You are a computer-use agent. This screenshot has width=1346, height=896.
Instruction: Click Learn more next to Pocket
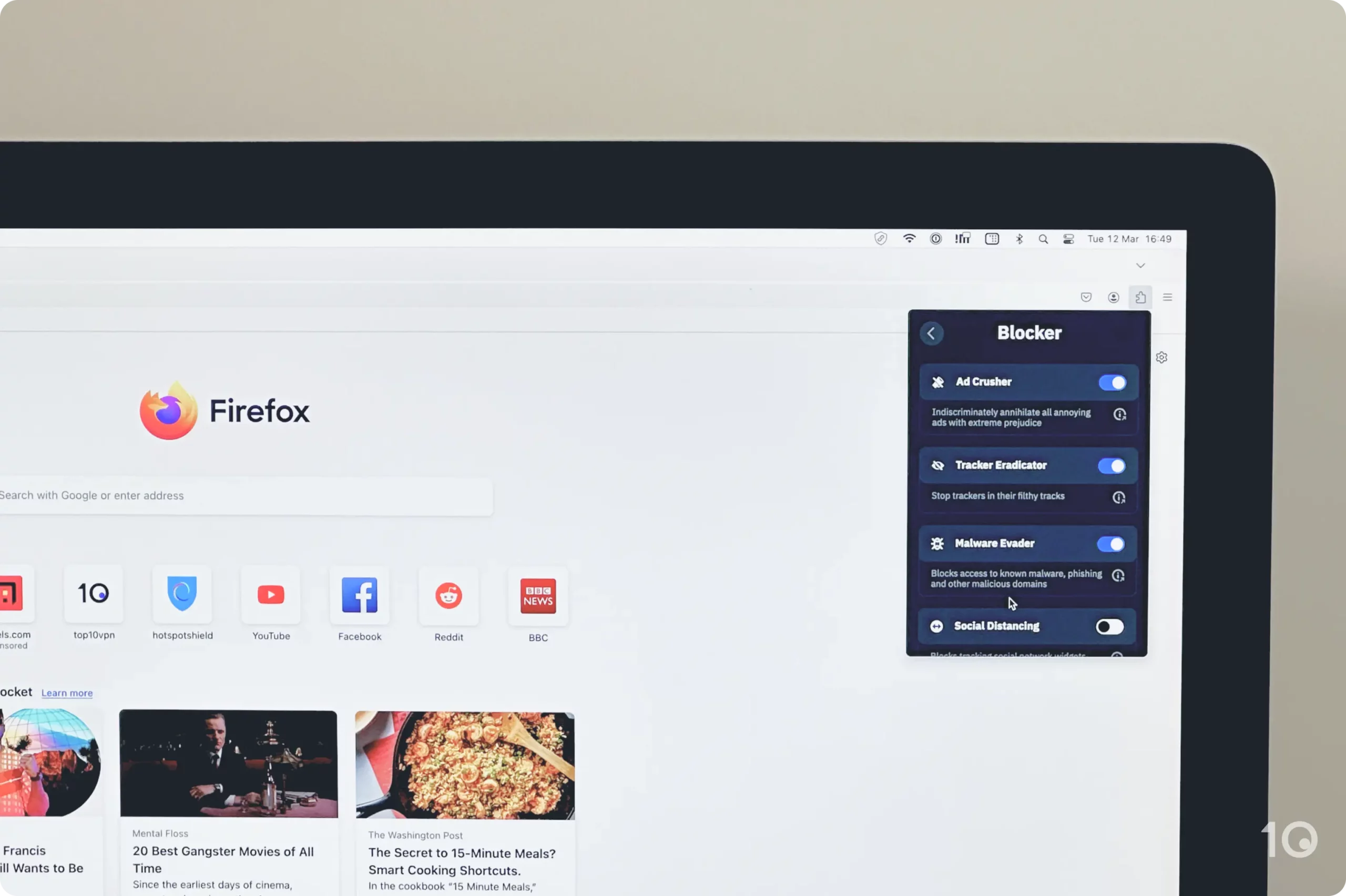click(67, 692)
